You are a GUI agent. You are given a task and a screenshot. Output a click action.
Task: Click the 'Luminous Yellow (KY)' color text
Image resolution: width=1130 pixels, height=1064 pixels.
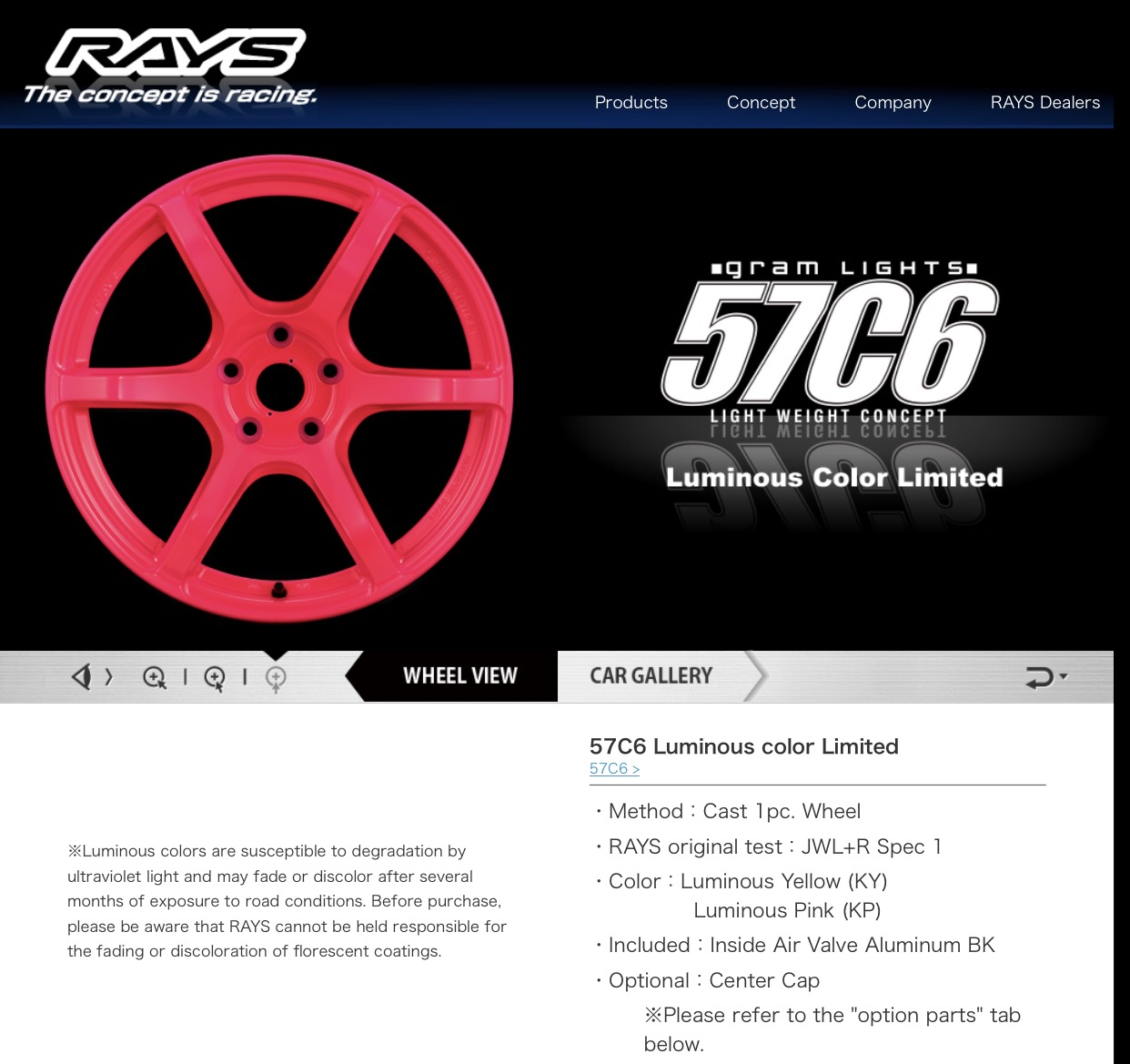(783, 881)
